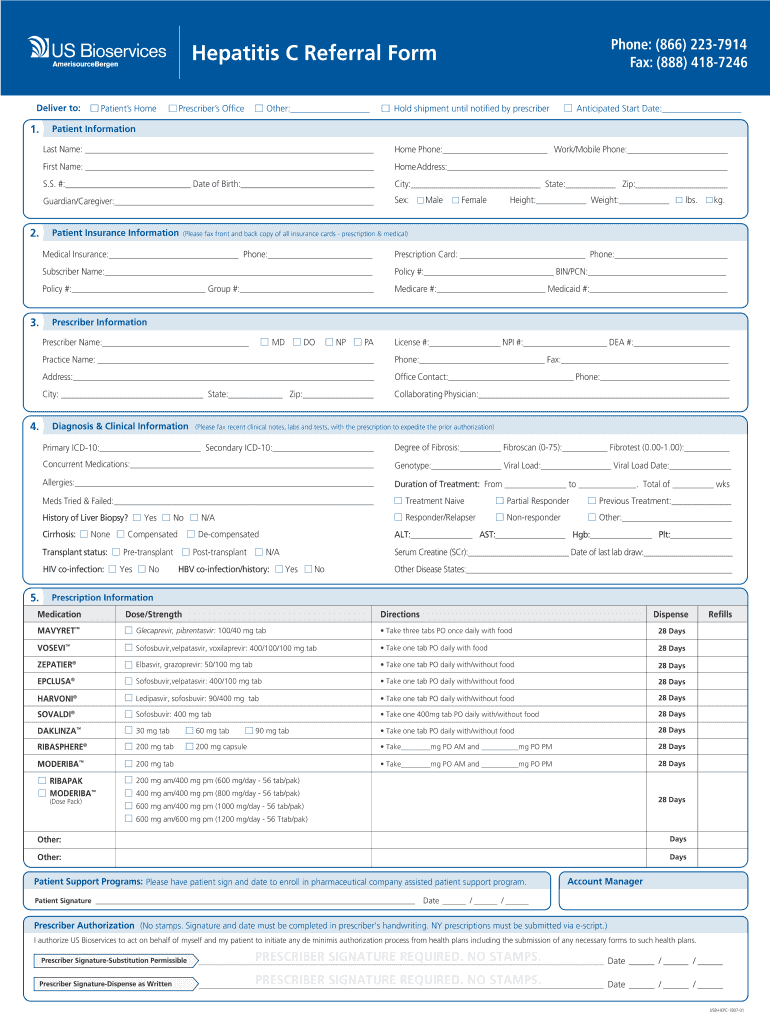Viewport: 770px width, 1024px height.
Task: Click the Date of Birth field
Action: click(308, 184)
